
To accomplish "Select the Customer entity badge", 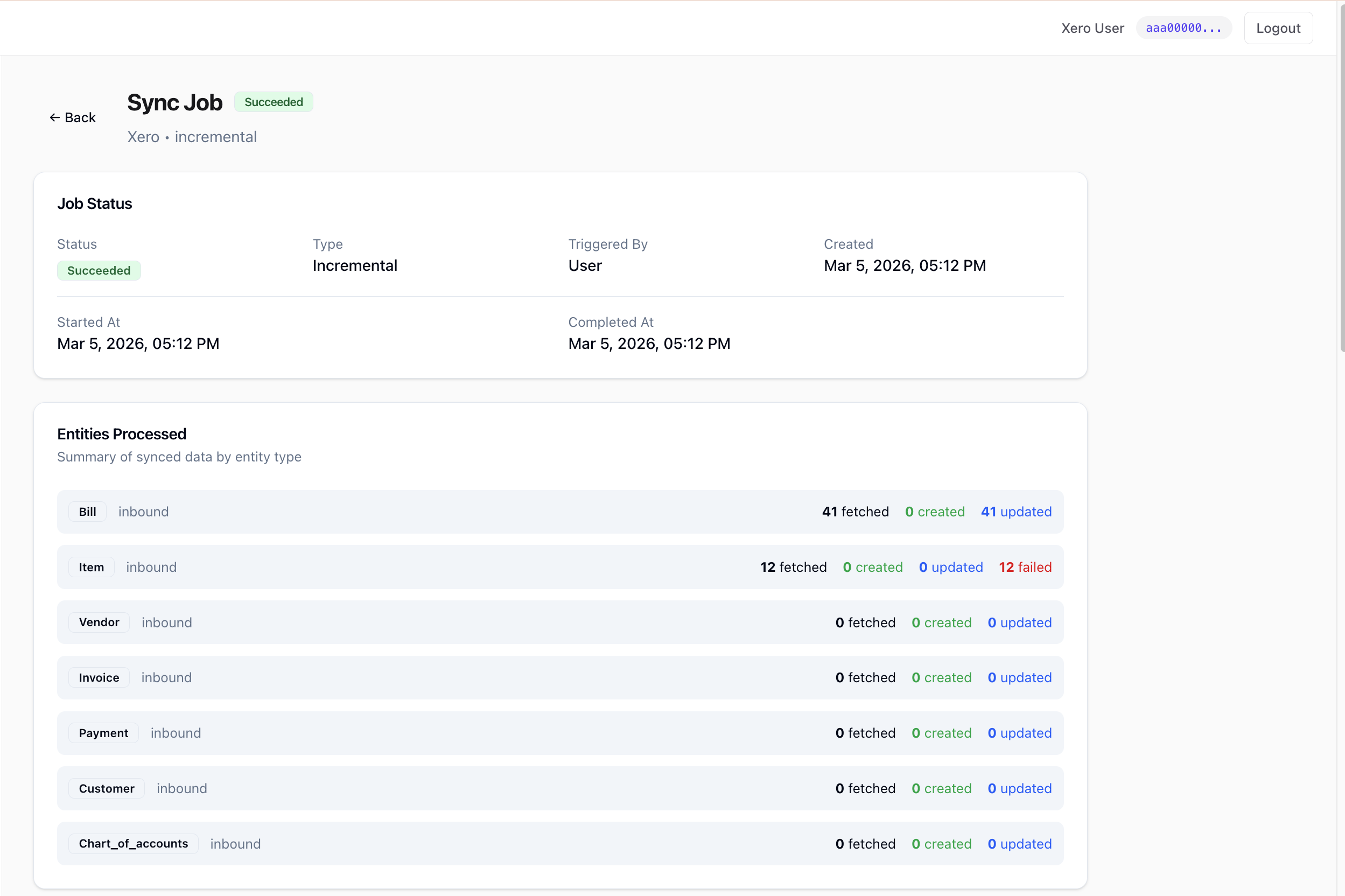I will pos(106,788).
